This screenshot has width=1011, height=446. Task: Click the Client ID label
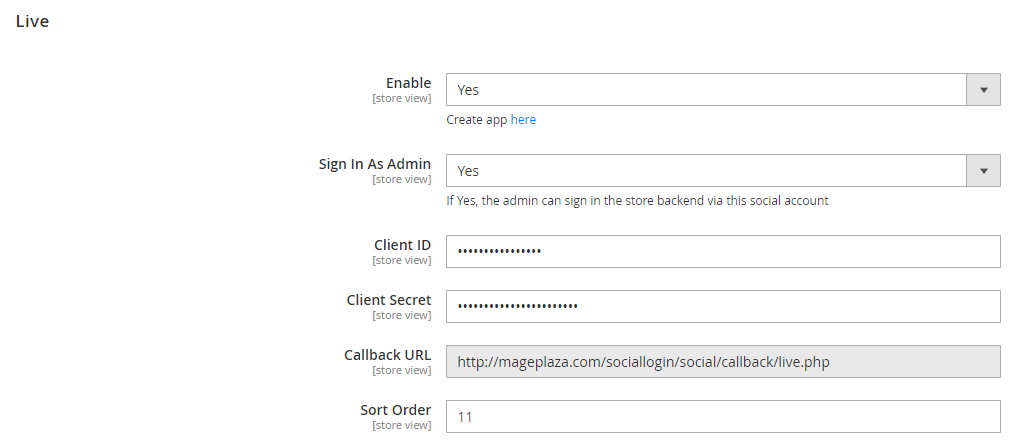(x=402, y=245)
